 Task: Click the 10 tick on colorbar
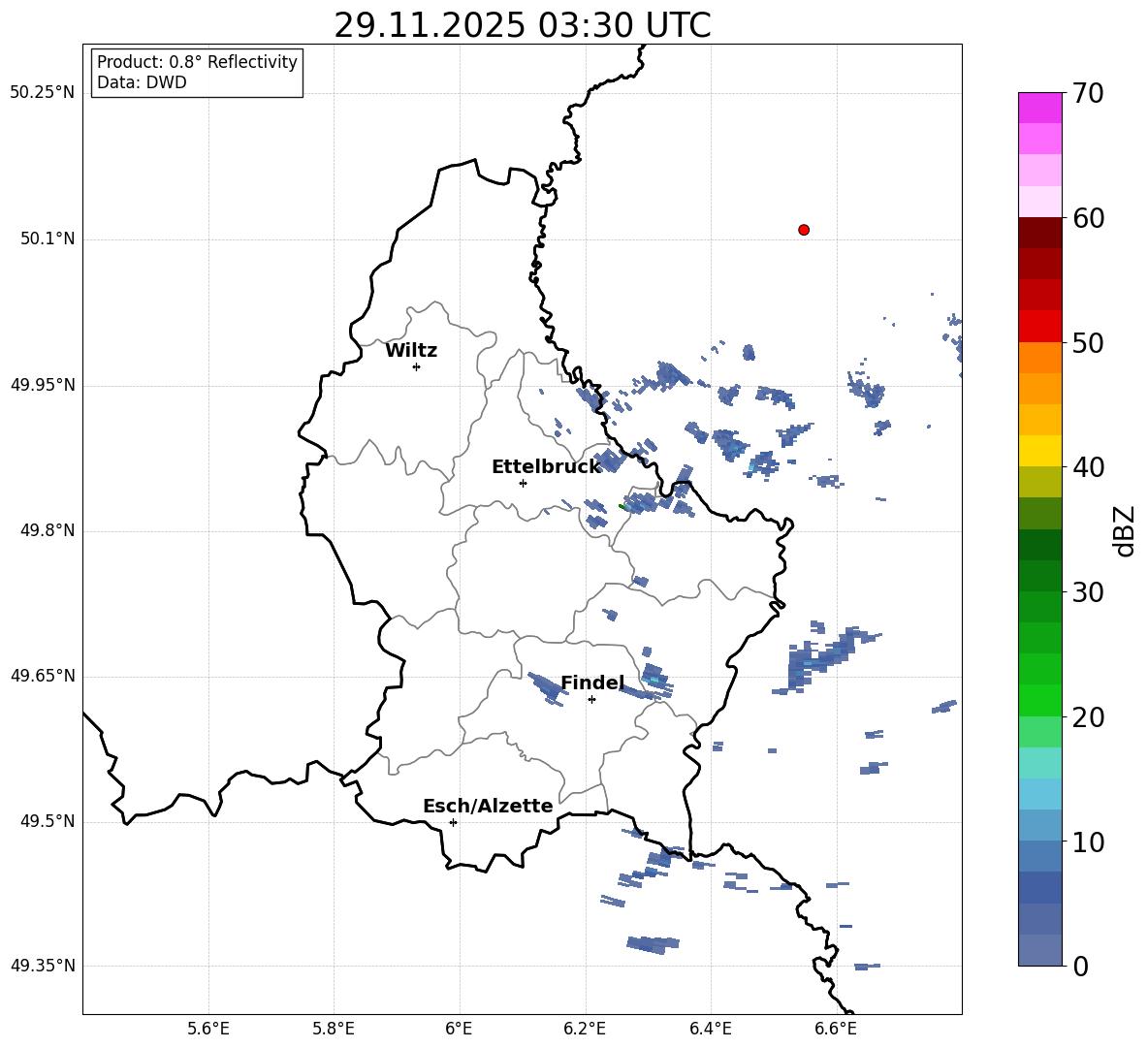[x=1088, y=842]
